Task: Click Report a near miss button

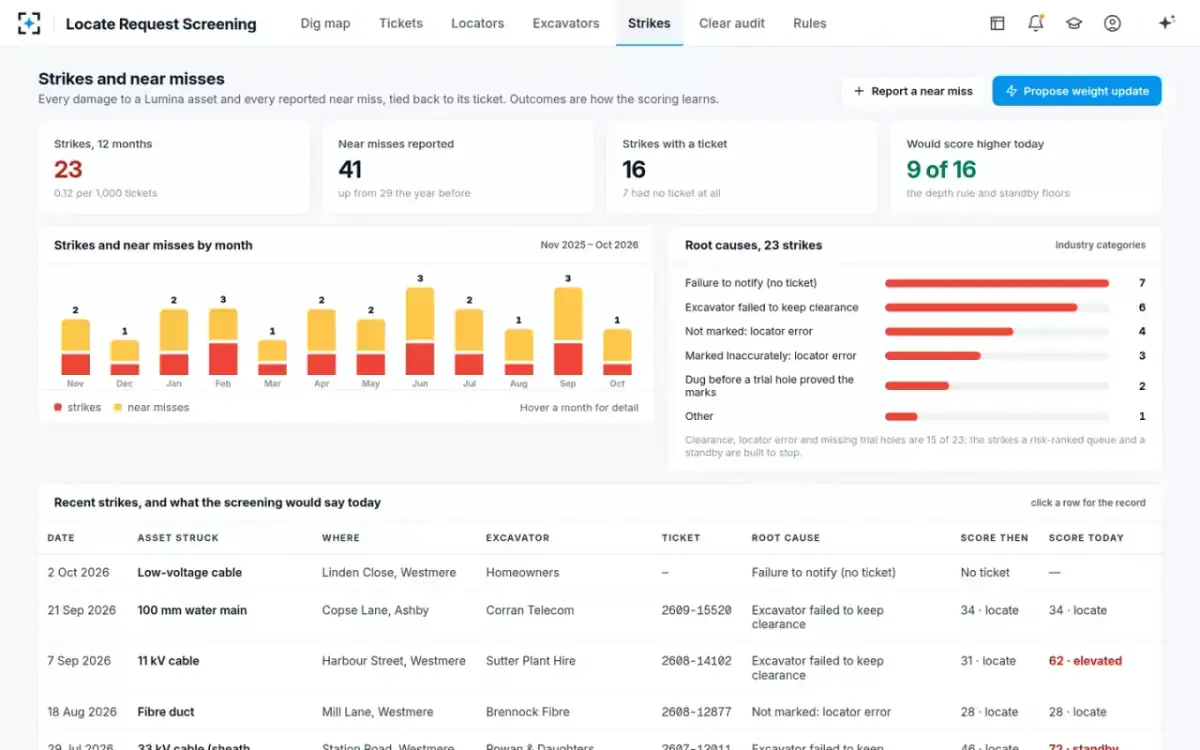Action: (912, 91)
